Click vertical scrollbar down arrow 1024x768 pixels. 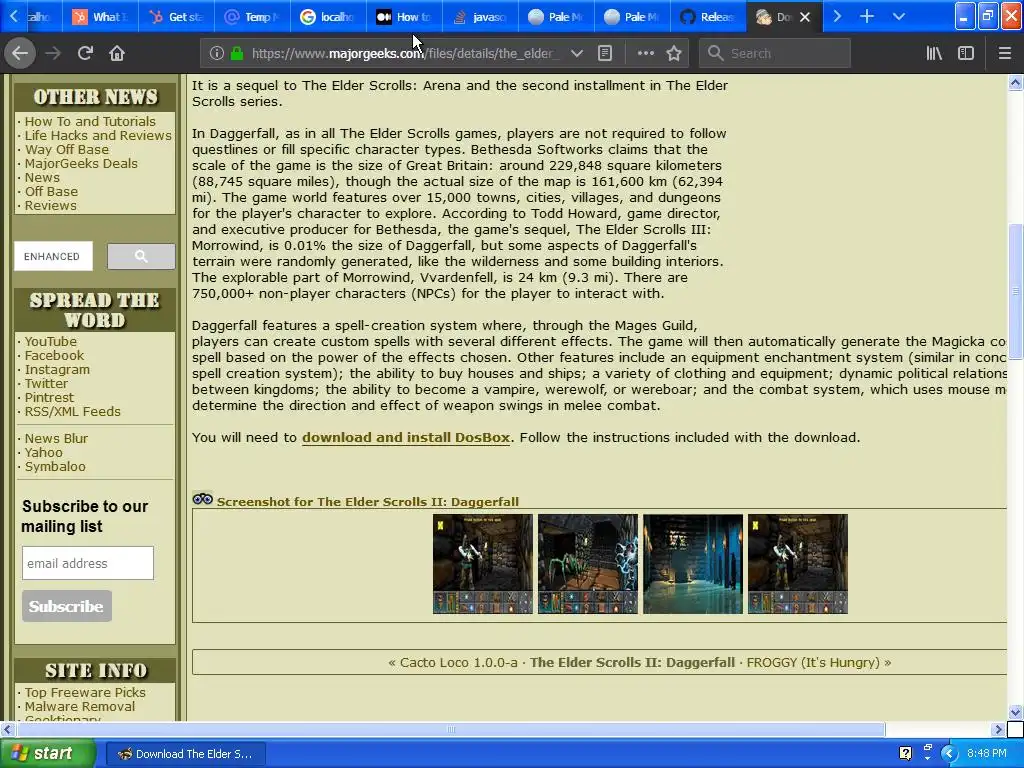(x=1015, y=712)
